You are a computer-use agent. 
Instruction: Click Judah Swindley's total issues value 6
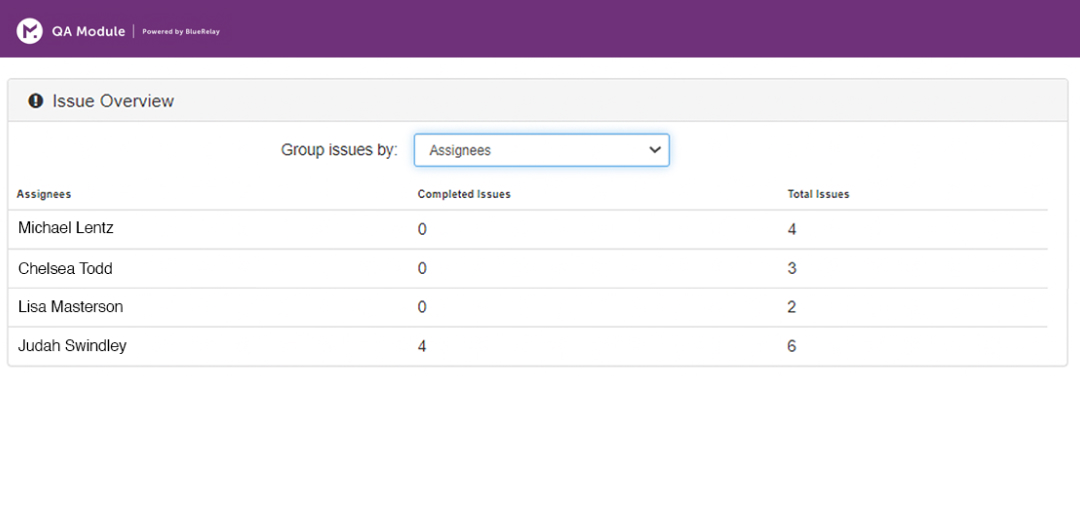coord(792,346)
